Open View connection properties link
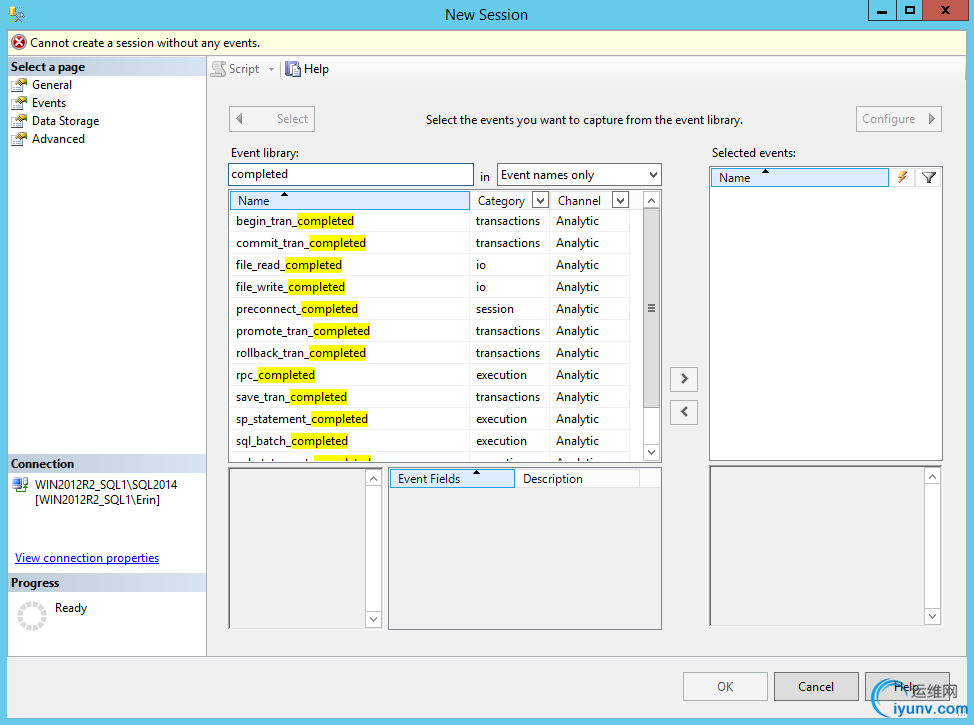Image resolution: width=974 pixels, height=725 pixels. (x=87, y=558)
